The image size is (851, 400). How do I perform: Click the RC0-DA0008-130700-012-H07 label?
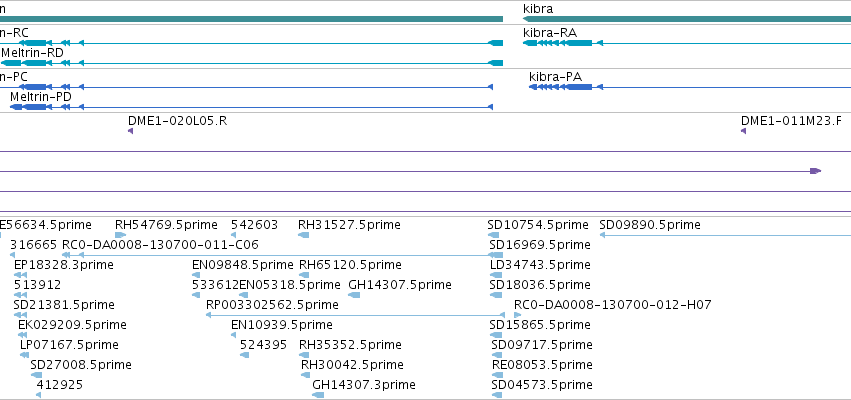(613, 305)
